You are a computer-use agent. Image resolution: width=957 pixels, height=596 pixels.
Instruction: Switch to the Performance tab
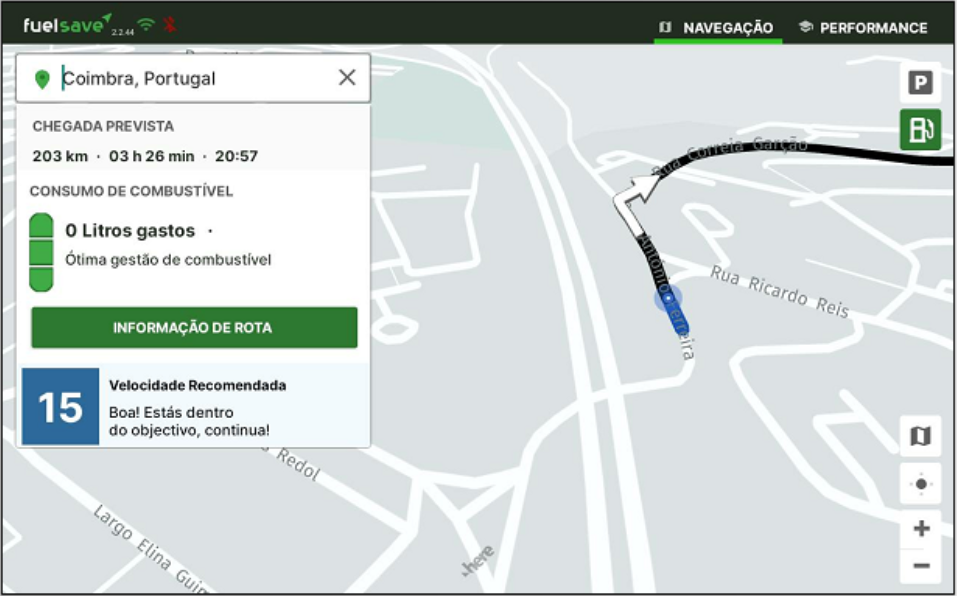pyautogui.click(x=863, y=28)
